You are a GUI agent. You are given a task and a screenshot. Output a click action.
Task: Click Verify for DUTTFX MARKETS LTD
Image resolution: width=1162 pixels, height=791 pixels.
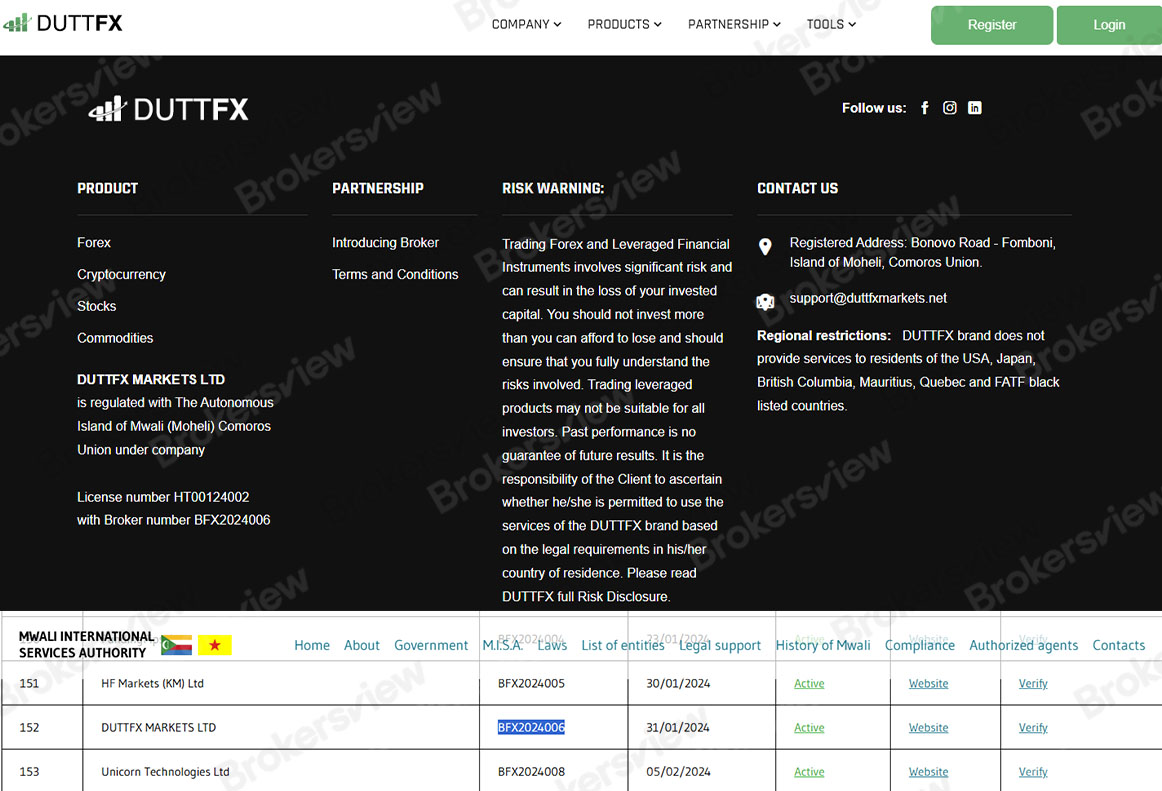[x=1033, y=727]
